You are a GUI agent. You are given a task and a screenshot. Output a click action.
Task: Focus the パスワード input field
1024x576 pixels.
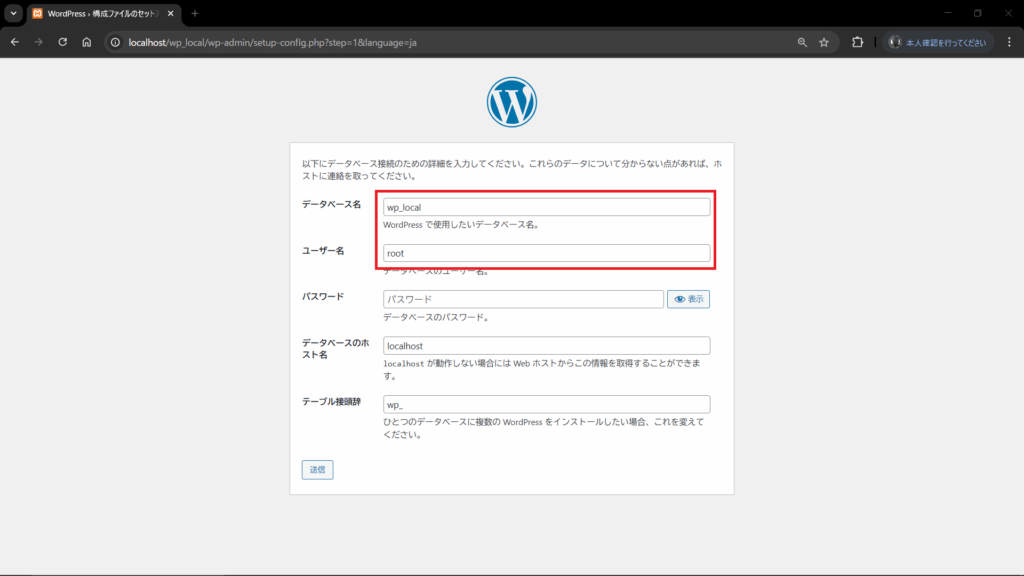[523, 299]
